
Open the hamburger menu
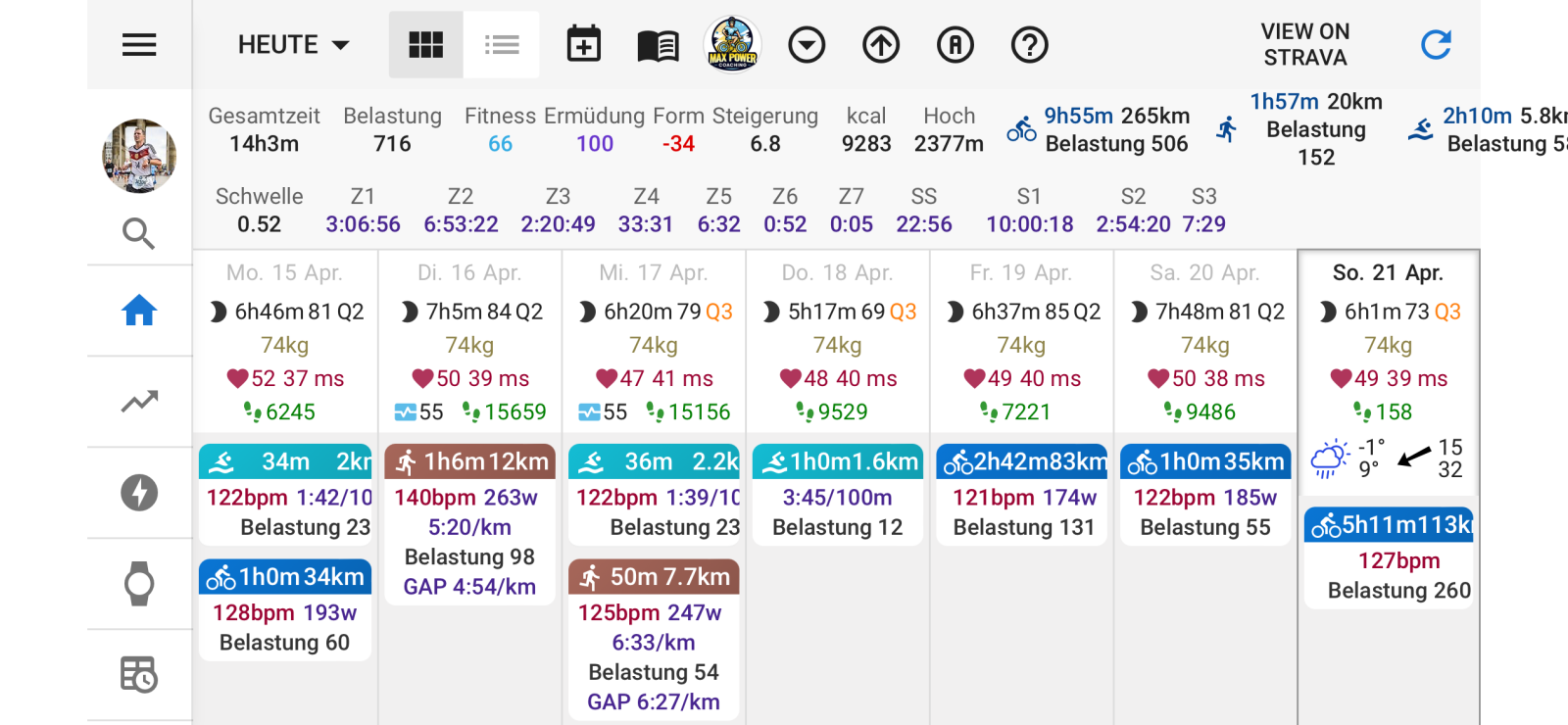(139, 45)
